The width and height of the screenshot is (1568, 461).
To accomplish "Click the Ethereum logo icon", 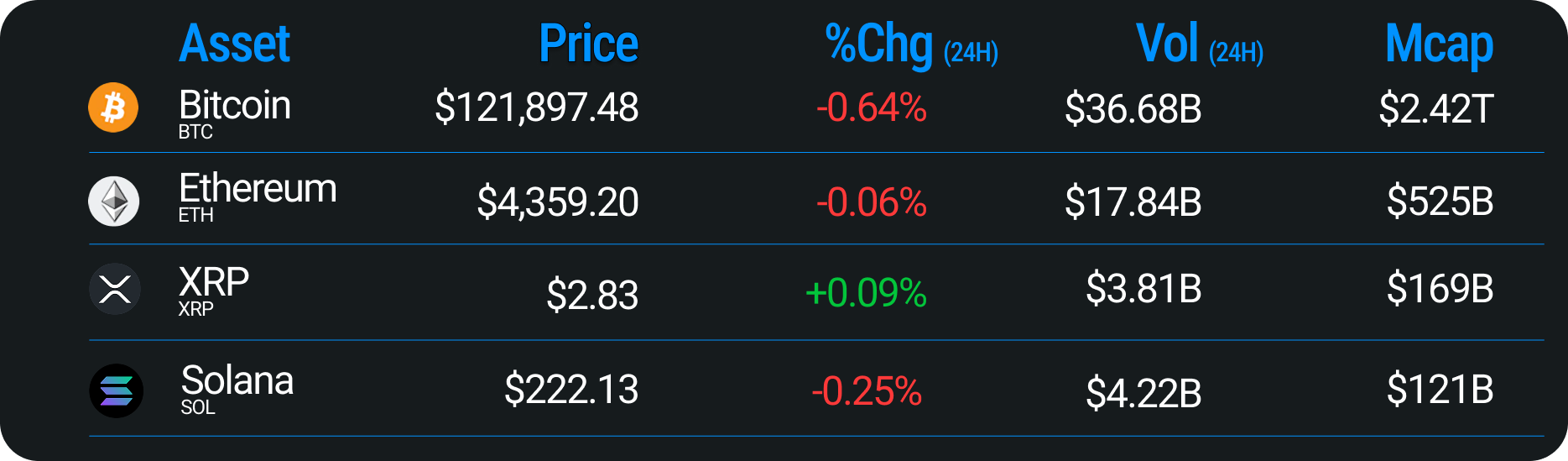I will click(114, 202).
